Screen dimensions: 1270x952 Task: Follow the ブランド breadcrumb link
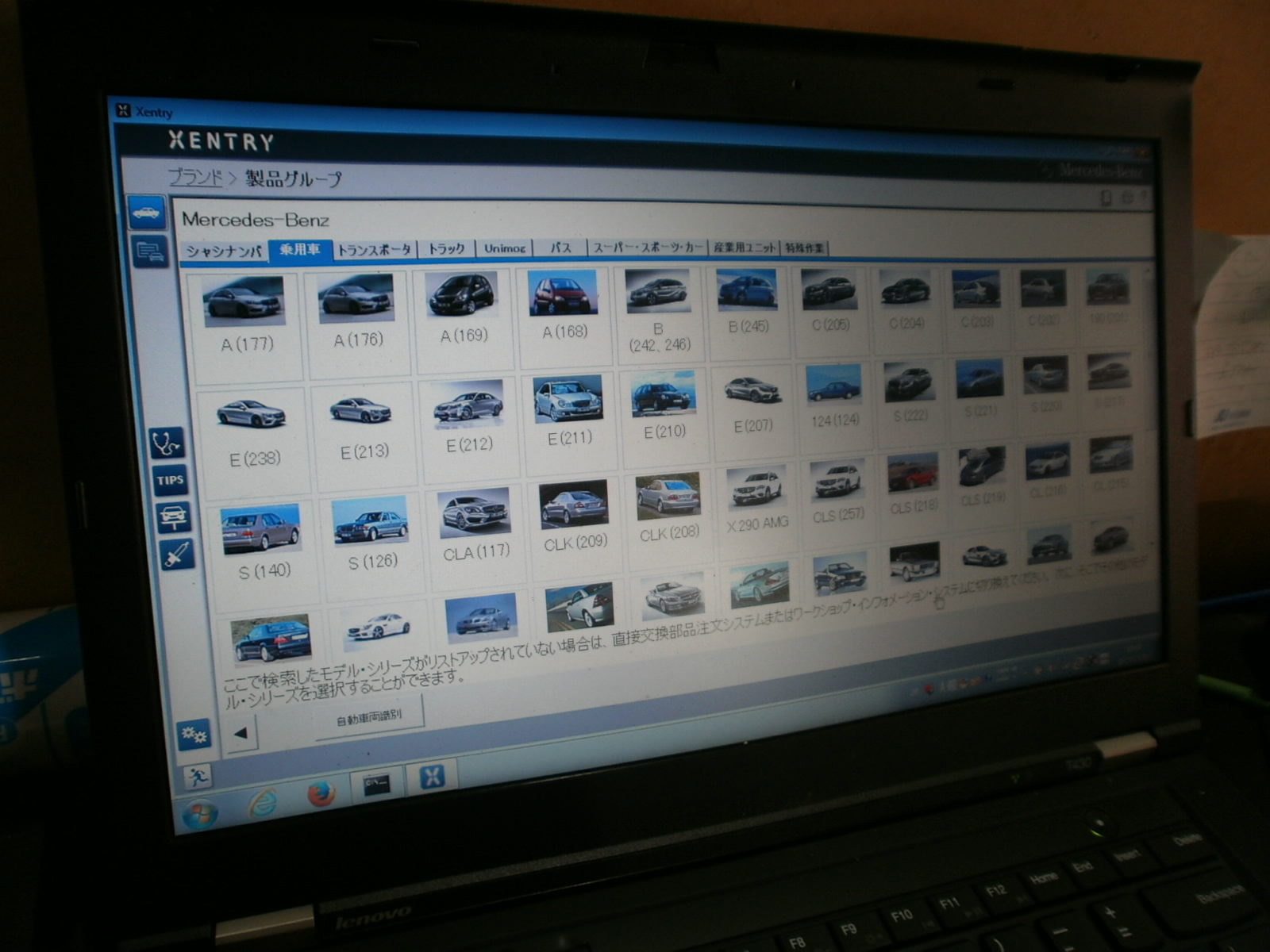click(195, 177)
